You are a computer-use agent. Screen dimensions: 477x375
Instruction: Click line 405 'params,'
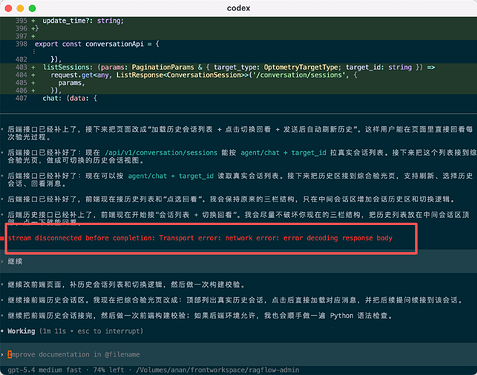[x=72, y=83]
